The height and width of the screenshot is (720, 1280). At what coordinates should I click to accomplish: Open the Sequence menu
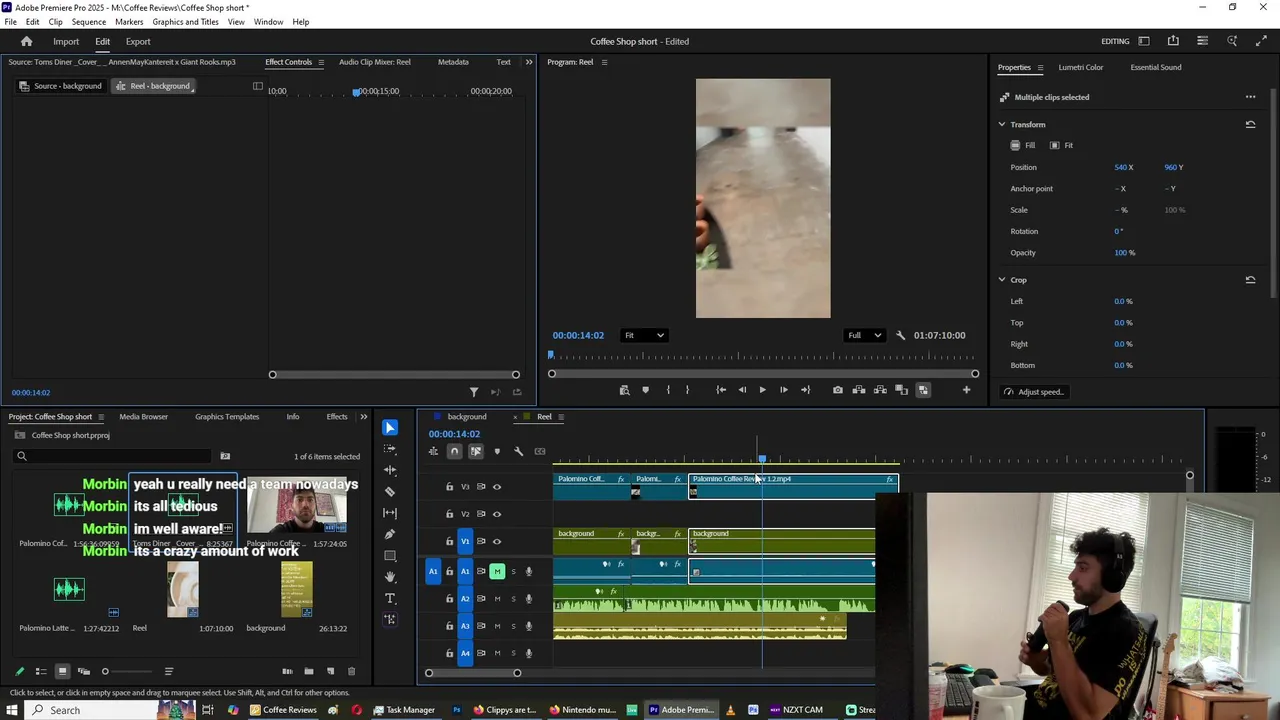89,21
